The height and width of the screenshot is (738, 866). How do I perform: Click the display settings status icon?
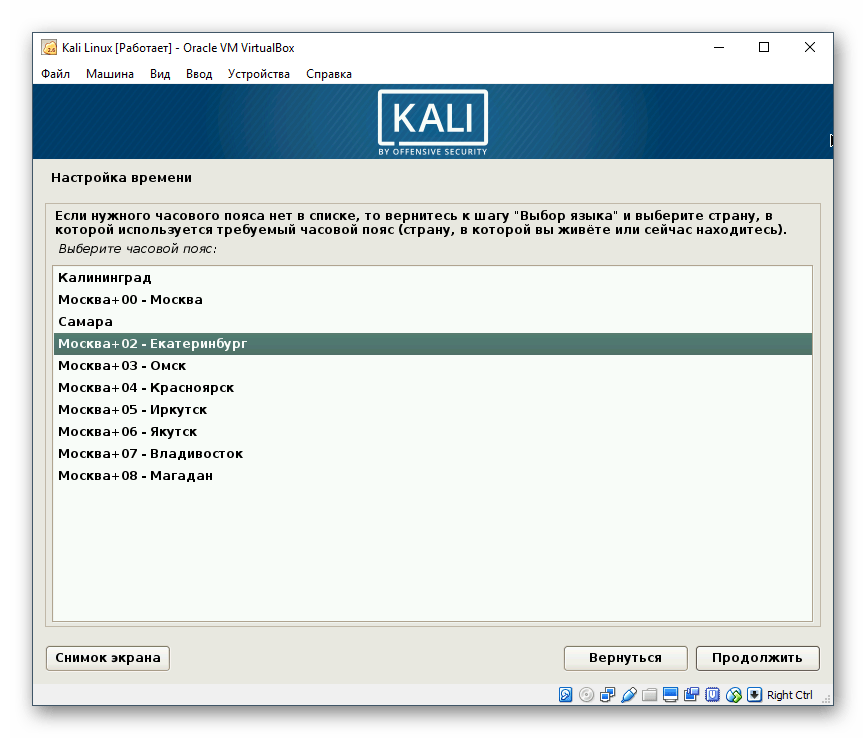(669, 695)
